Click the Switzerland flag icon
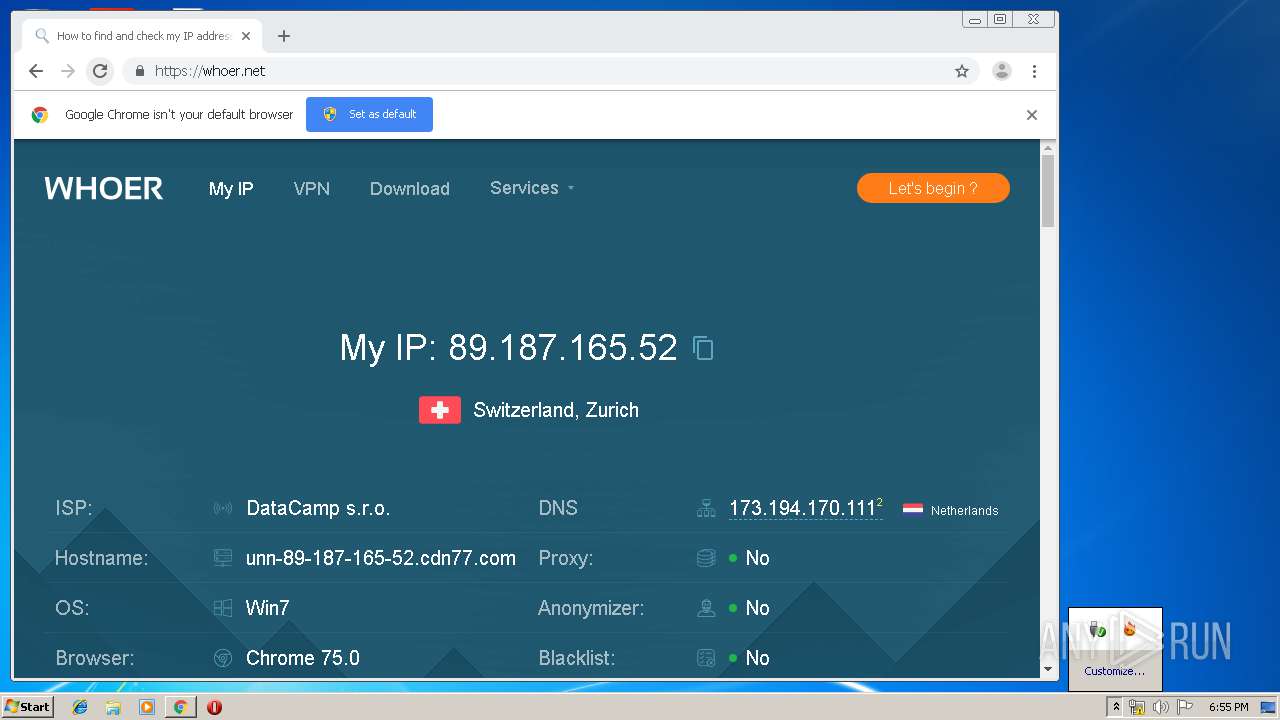The image size is (1280, 720). pos(440,410)
